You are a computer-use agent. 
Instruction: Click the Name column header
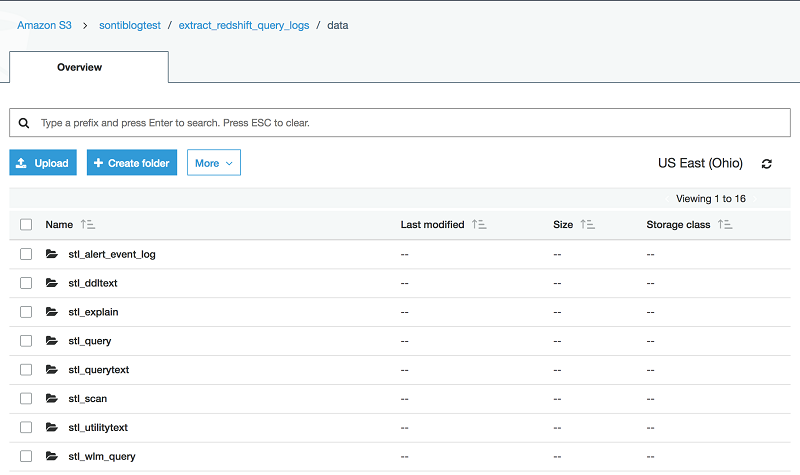point(59,224)
